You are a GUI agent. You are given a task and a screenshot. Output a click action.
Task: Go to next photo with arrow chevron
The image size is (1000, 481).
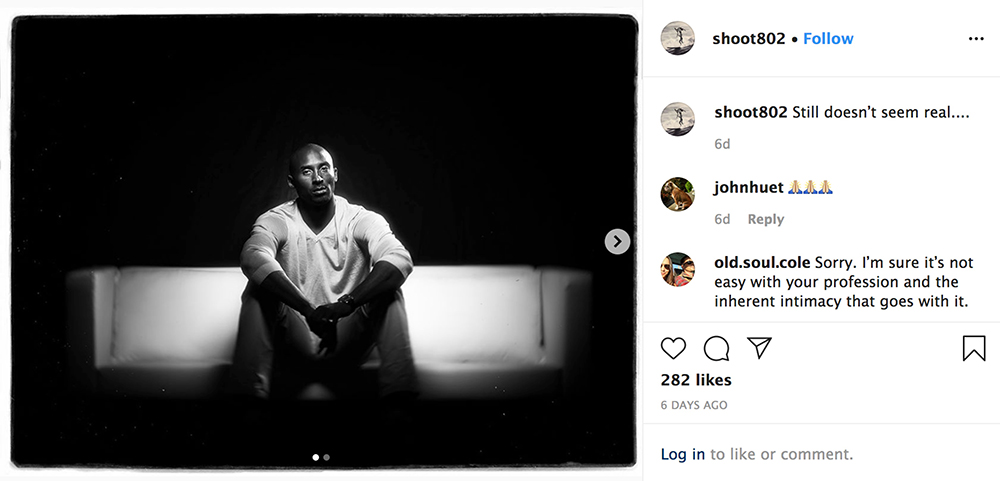tap(617, 241)
